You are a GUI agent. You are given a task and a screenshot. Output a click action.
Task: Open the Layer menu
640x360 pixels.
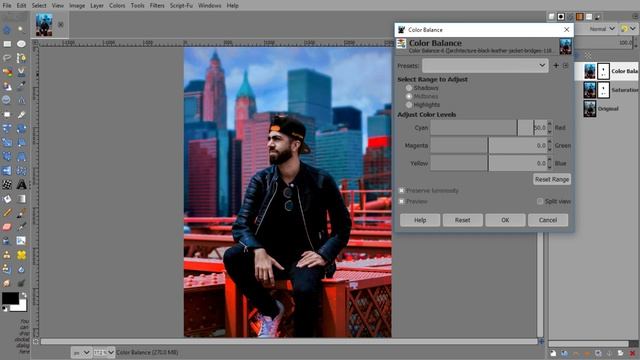97,6
